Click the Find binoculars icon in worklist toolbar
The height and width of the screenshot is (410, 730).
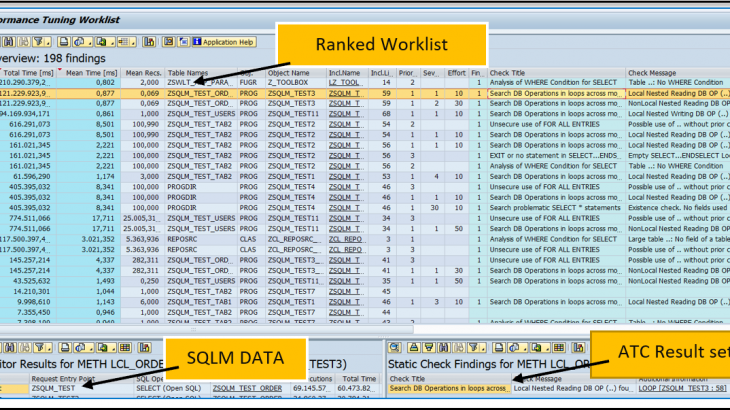pos(8,42)
